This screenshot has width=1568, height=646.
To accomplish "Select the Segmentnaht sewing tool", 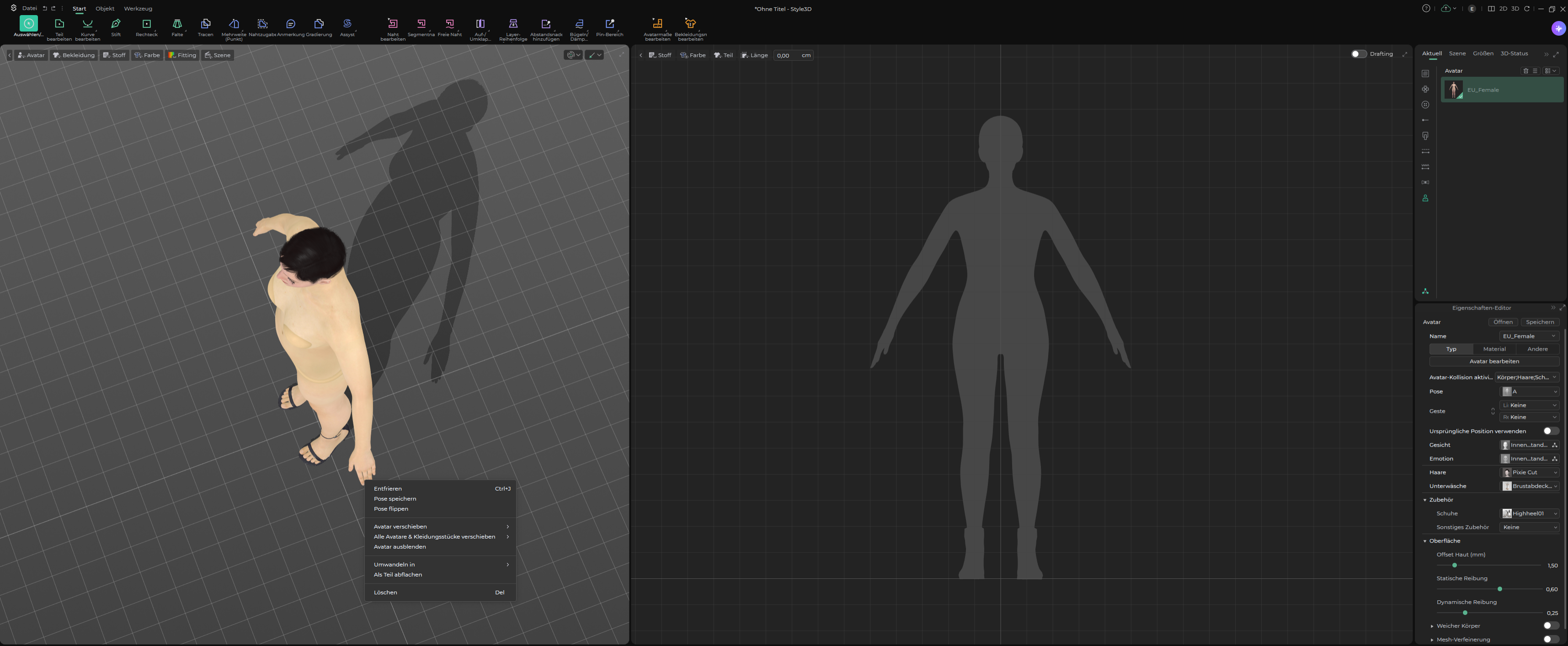I will pos(421,27).
